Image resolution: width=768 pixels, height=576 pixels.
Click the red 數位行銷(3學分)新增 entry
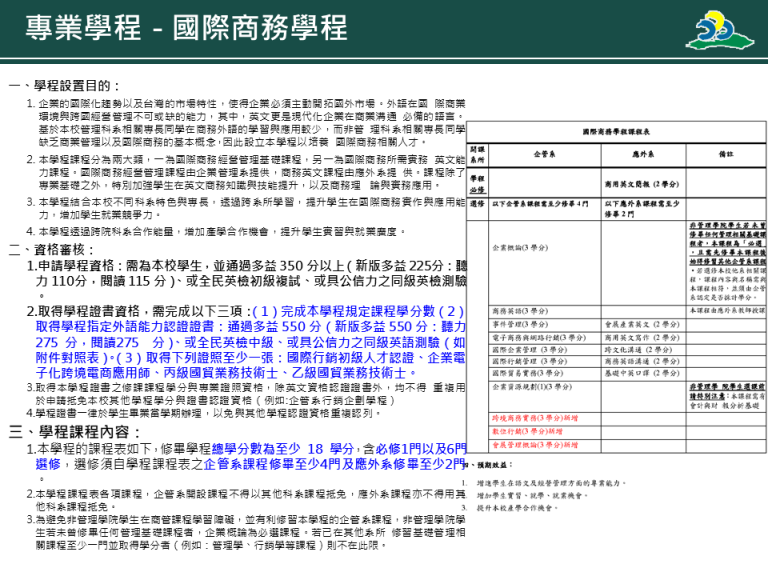click(529, 430)
